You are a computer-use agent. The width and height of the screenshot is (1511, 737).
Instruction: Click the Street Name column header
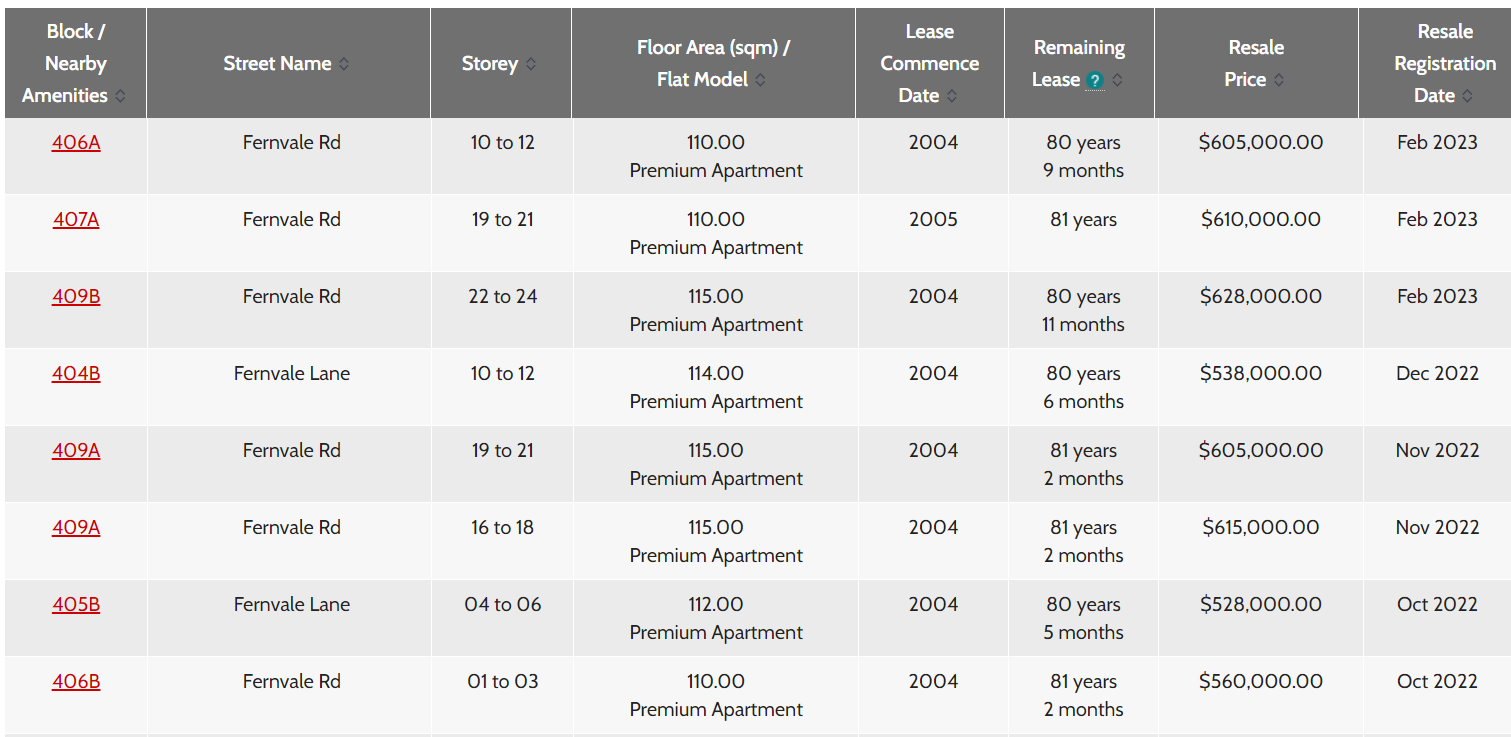tap(288, 63)
